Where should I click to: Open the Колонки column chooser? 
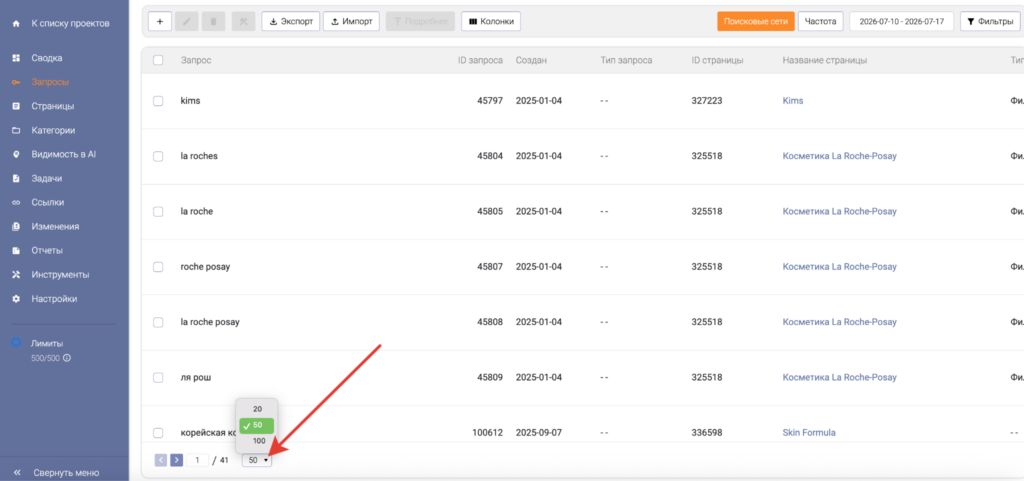[490, 22]
